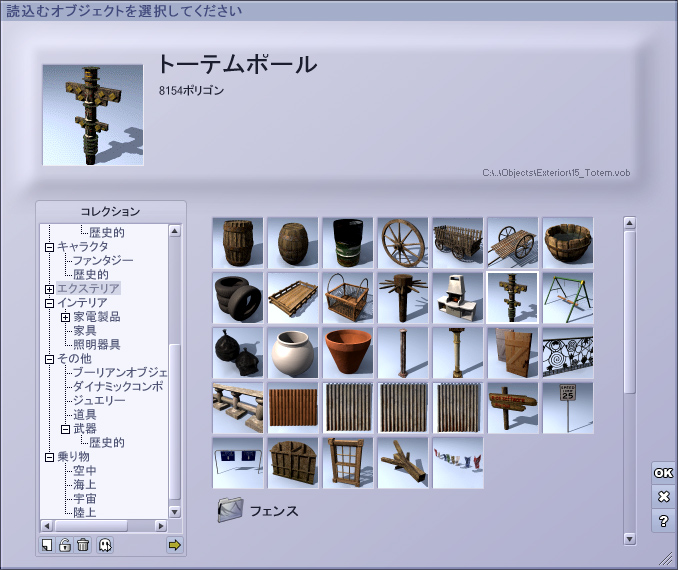Select the wicker basket thumbnail
The width and height of the screenshot is (678, 570).
348,298
